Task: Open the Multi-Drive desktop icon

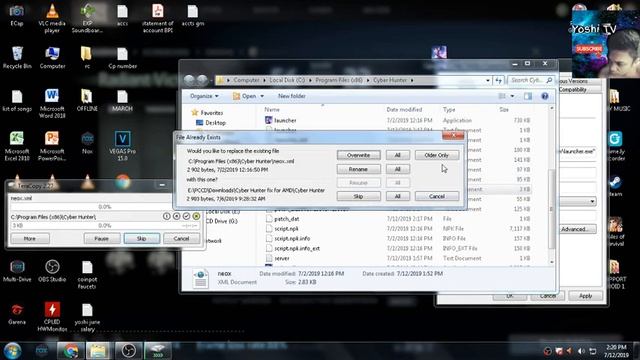Action: click(x=17, y=271)
